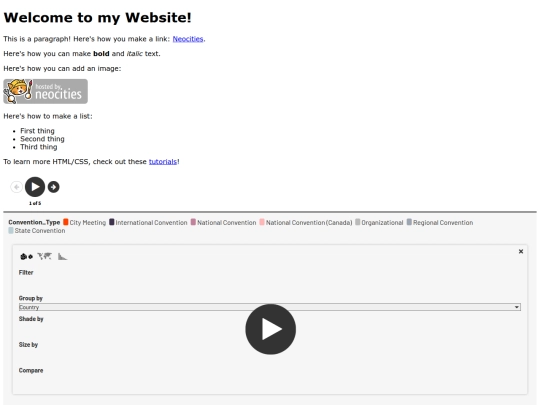540x405 pixels.
Task: Go to the previous slide arrow
Action: 16,187
